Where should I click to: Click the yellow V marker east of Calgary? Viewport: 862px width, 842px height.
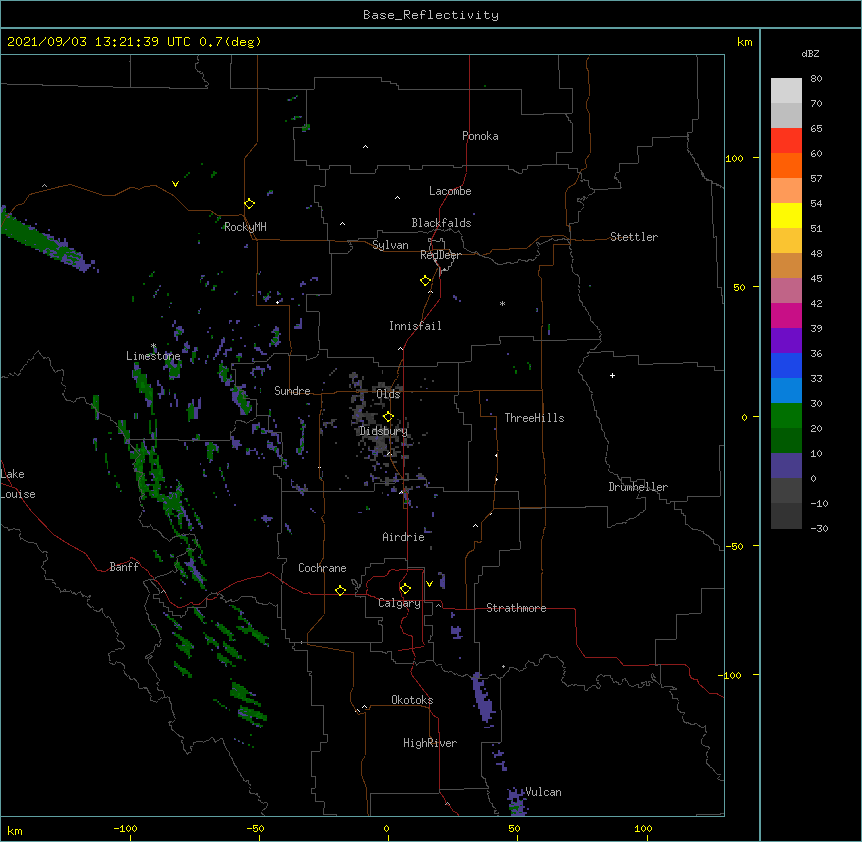pos(429,584)
